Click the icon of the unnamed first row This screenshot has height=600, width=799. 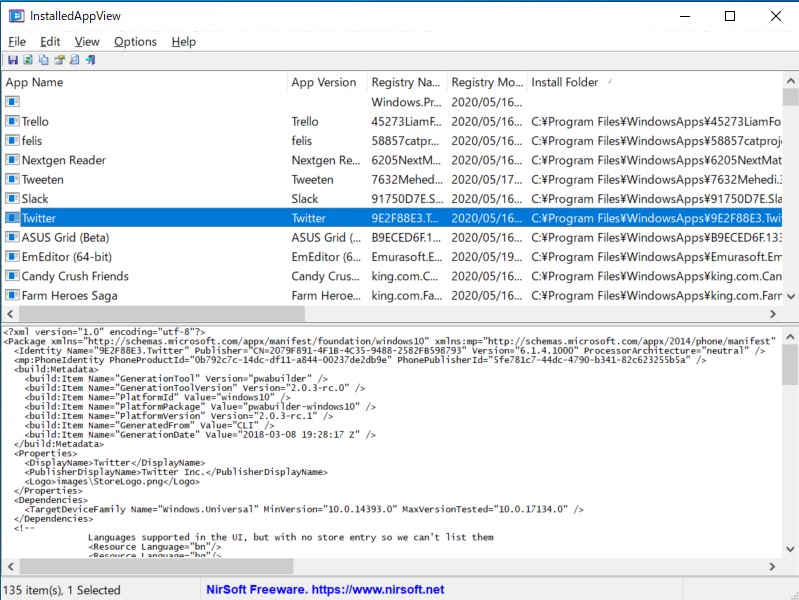tap(12, 101)
